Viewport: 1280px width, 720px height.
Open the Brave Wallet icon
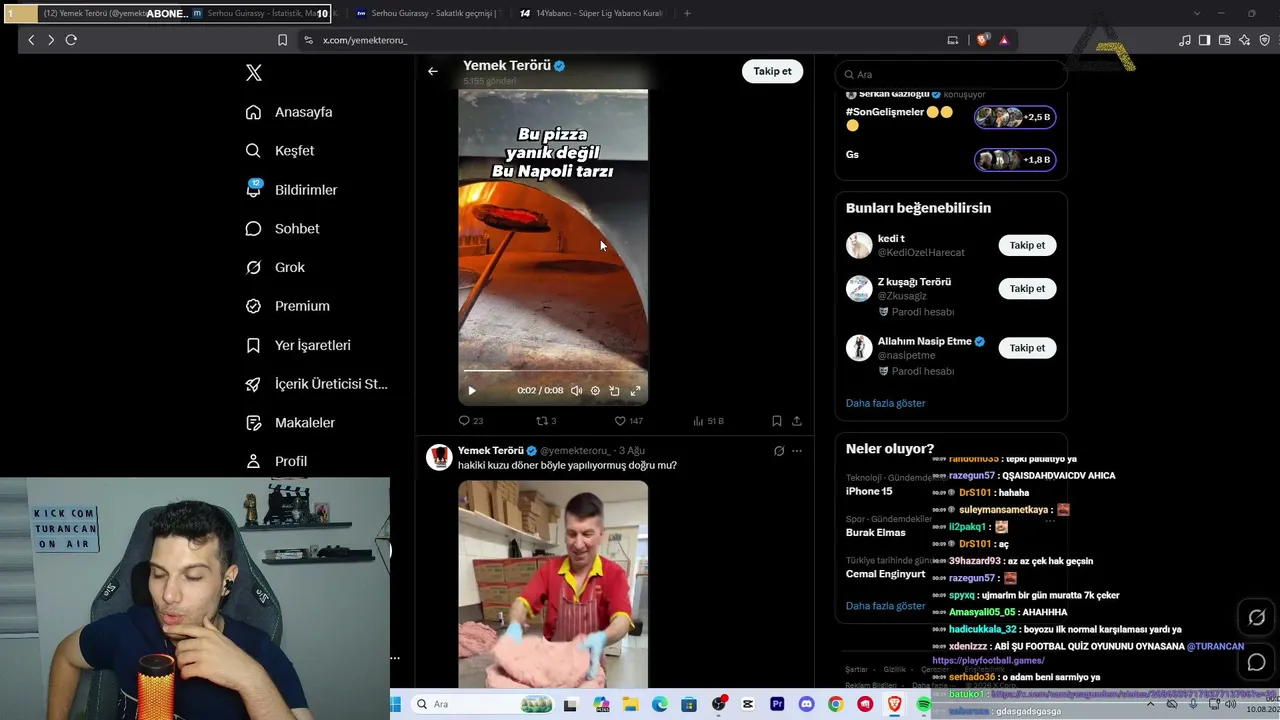(x=1225, y=40)
